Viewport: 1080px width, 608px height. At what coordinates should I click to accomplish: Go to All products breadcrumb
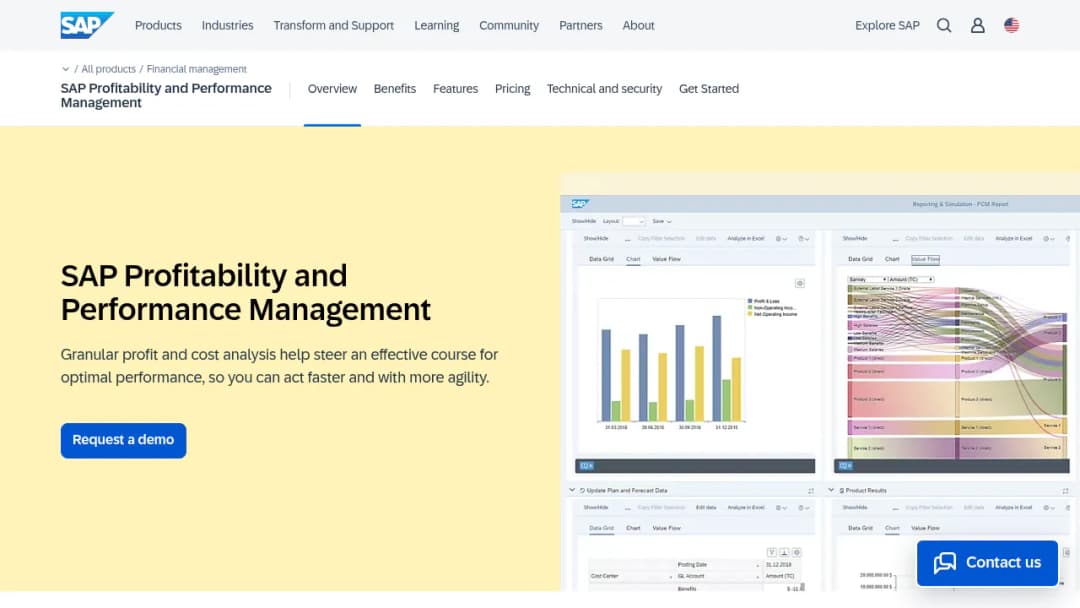(109, 69)
